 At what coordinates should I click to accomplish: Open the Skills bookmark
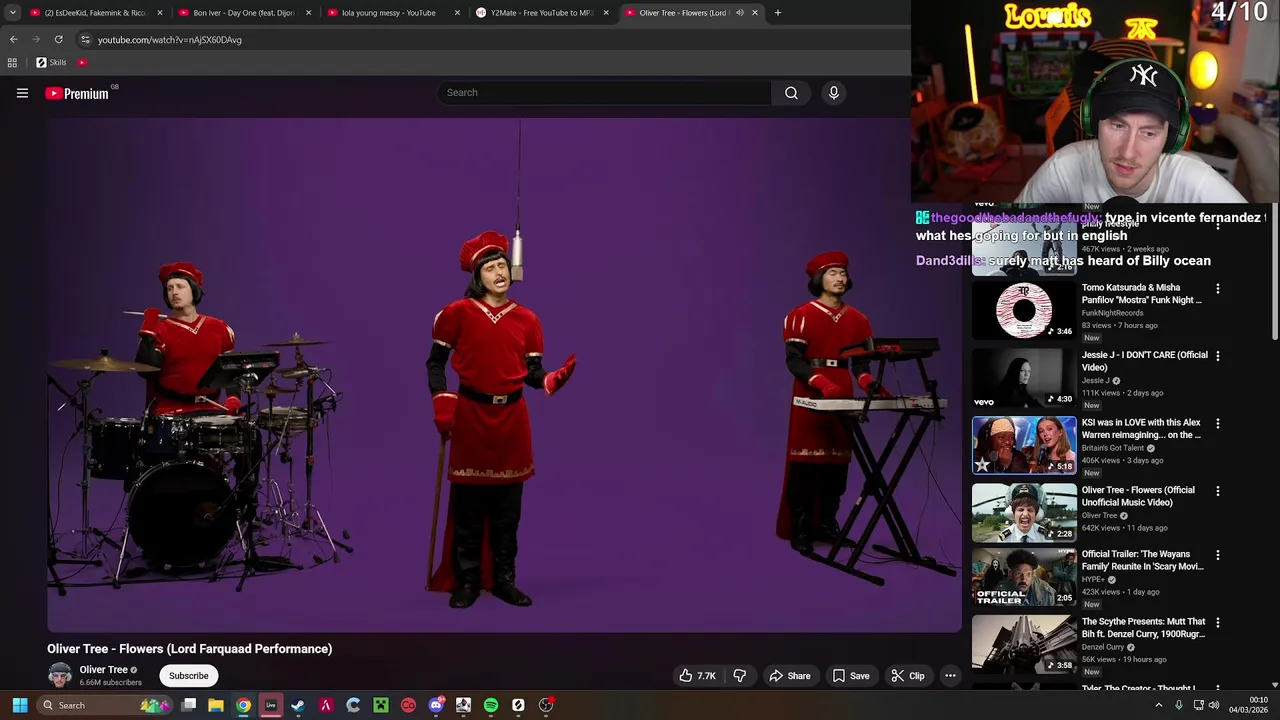click(51, 62)
